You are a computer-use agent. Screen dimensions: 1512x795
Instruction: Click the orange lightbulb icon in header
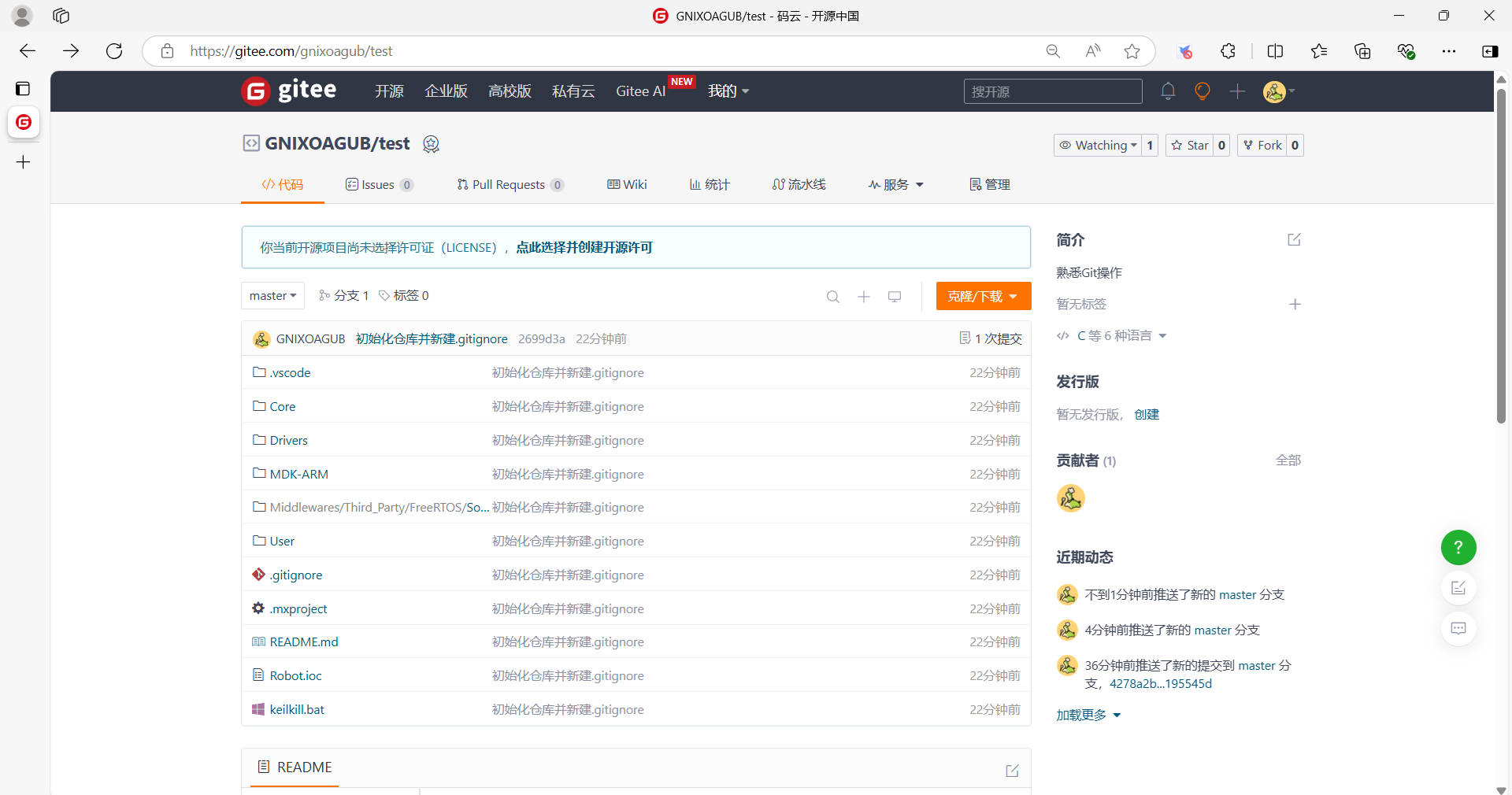click(x=1202, y=91)
